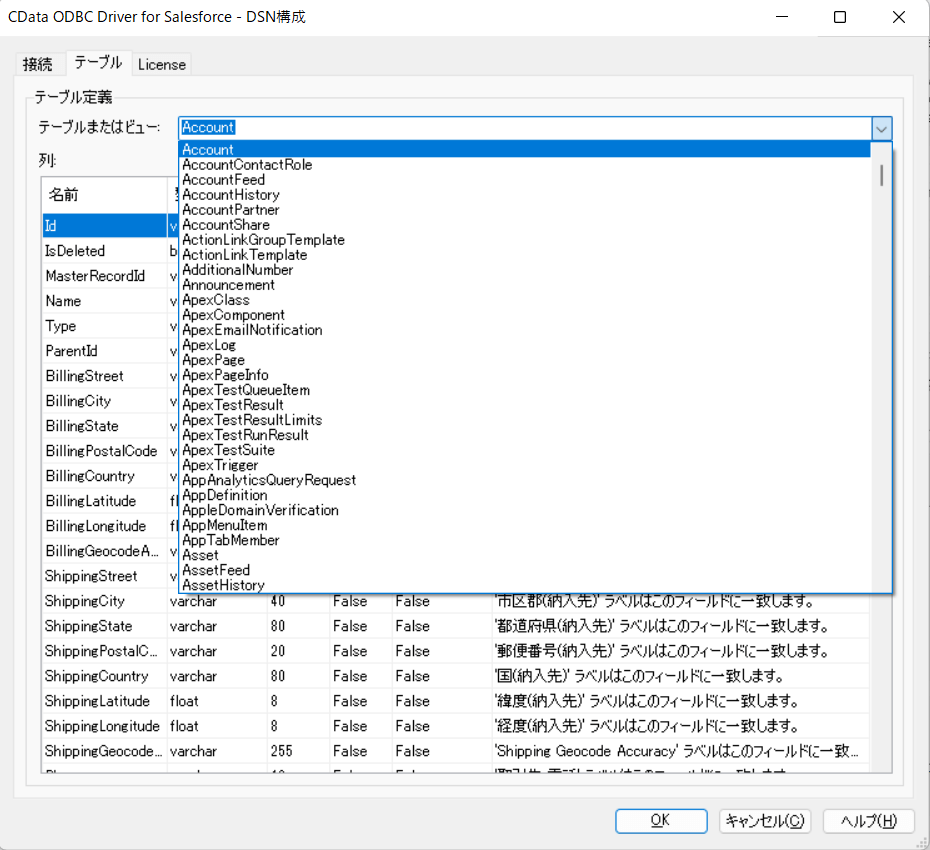Select ApexTestRunResult from the list
930x850 pixels.
click(525, 435)
